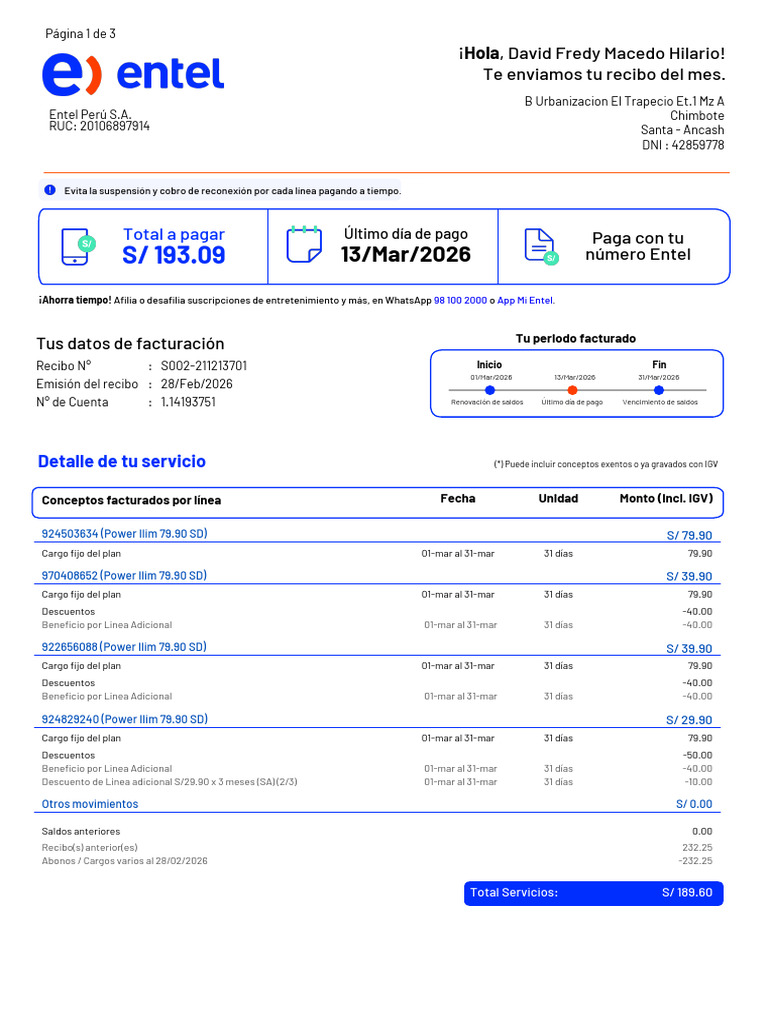768x1024 pixels.
Task: Click the Monto (Incl. IGV) column header
Action: (x=666, y=498)
